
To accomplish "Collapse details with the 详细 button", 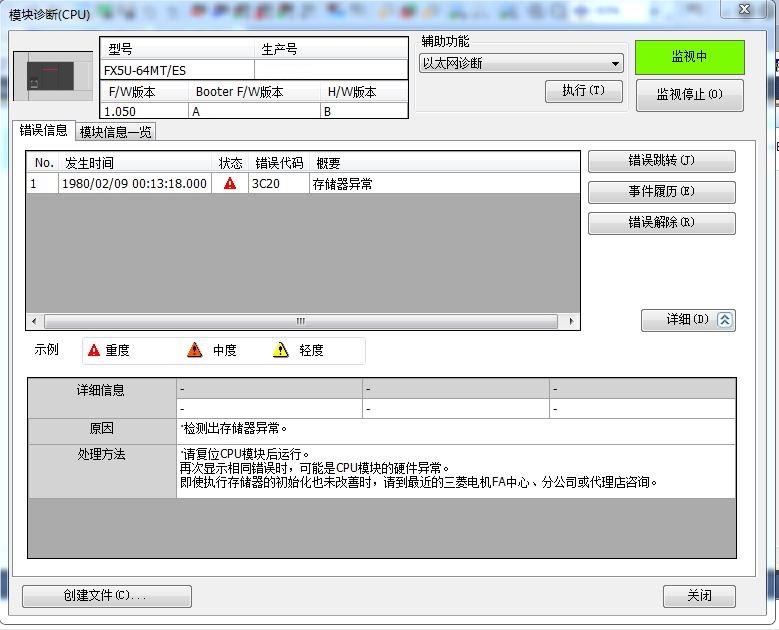I will (688, 320).
